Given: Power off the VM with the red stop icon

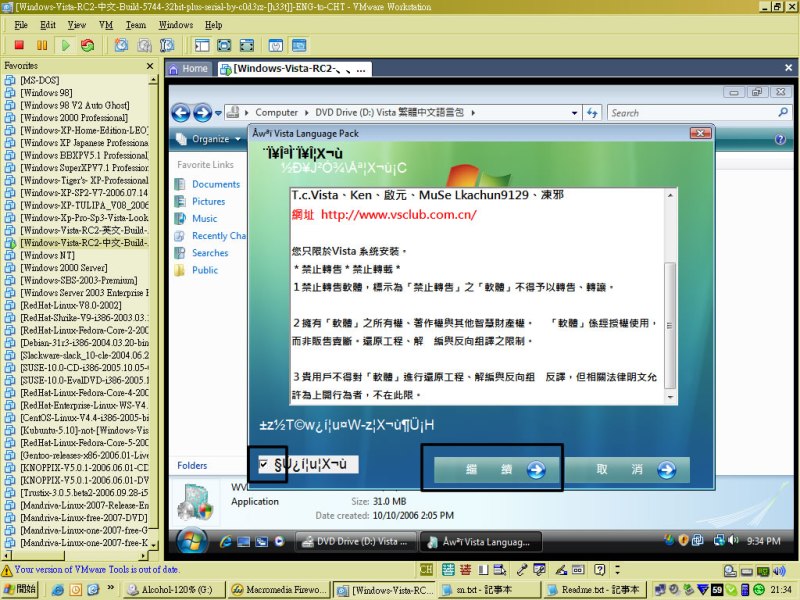Looking at the screenshot, I should point(19,45).
